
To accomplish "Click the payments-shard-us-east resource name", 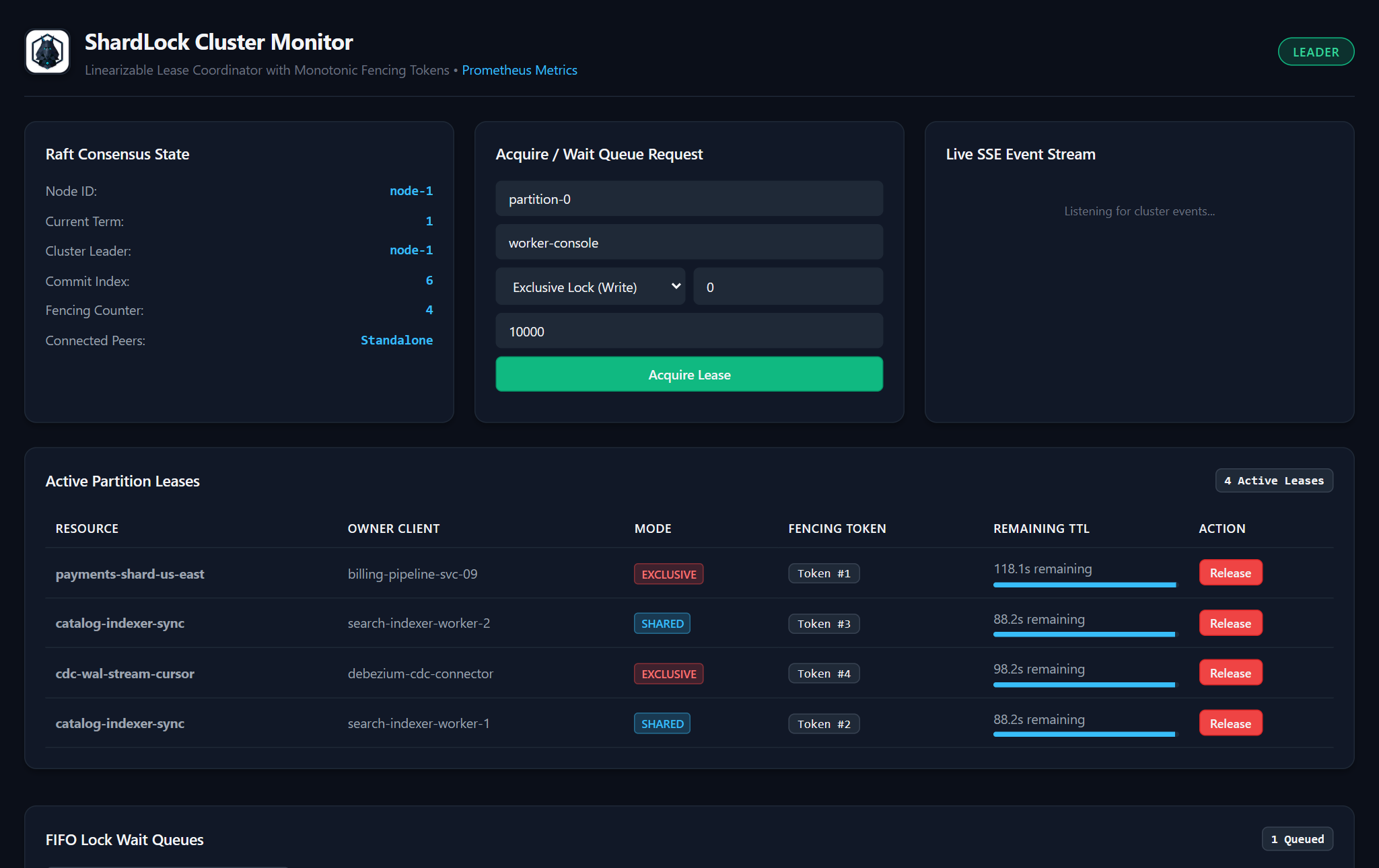I will [x=130, y=574].
